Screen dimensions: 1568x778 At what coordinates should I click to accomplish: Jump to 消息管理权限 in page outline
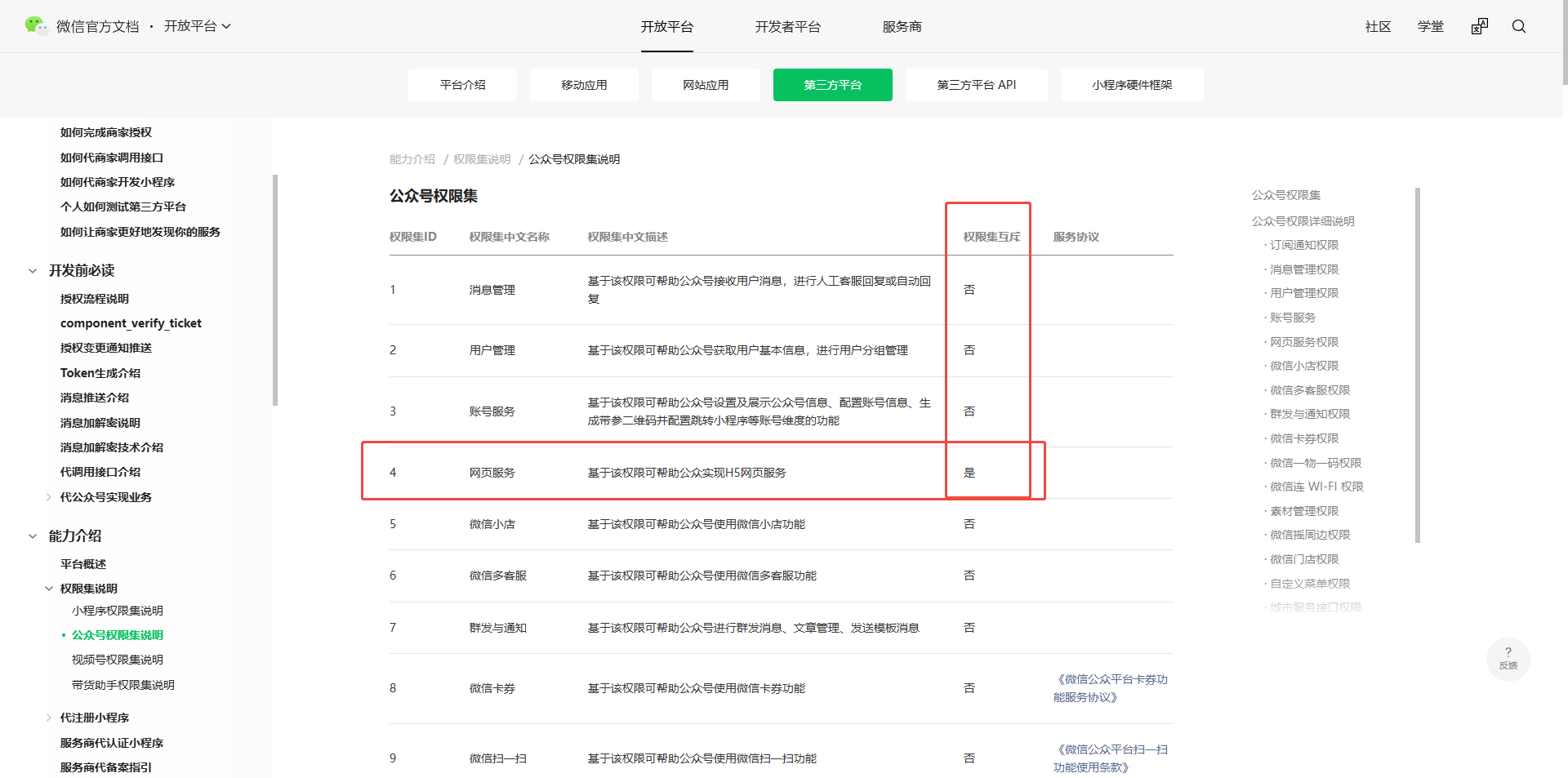(x=1304, y=269)
